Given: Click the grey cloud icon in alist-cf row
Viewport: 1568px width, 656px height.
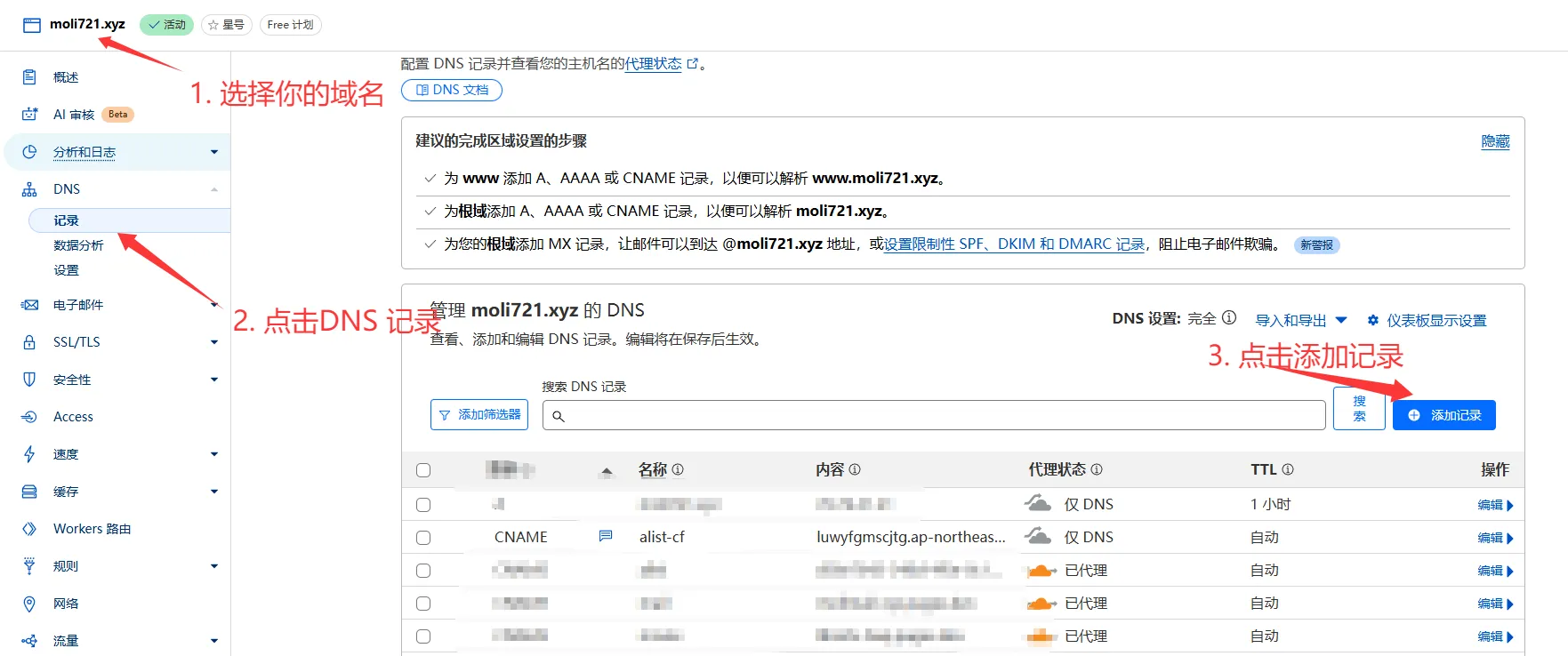Looking at the screenshot, I should 1038,536.
